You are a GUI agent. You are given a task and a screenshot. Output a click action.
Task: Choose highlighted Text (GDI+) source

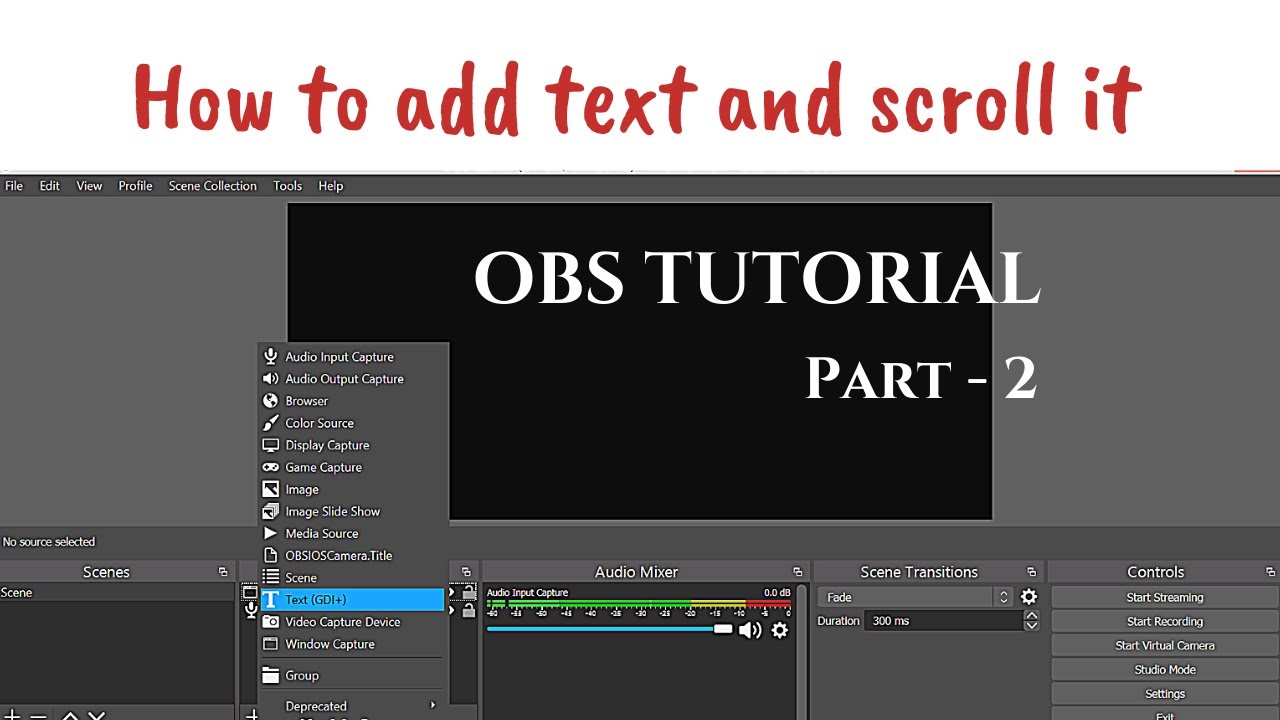coord(352,599)
